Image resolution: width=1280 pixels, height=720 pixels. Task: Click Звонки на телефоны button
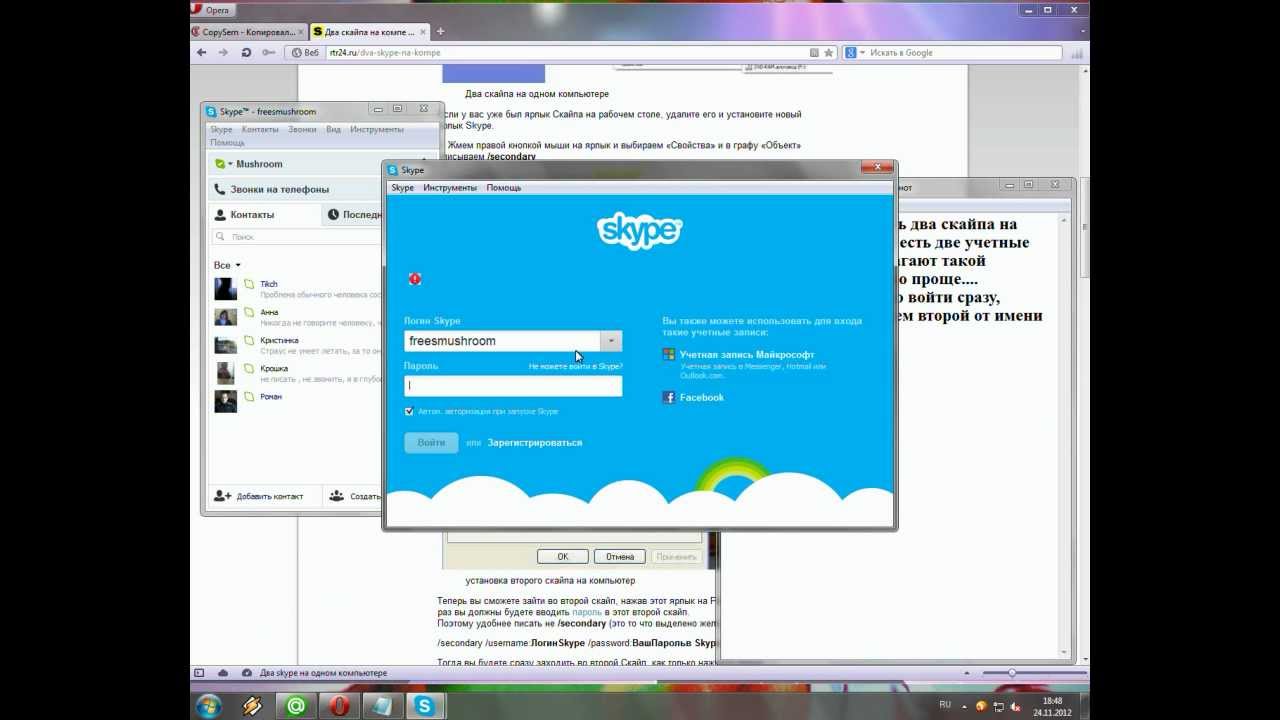(294, 189)
